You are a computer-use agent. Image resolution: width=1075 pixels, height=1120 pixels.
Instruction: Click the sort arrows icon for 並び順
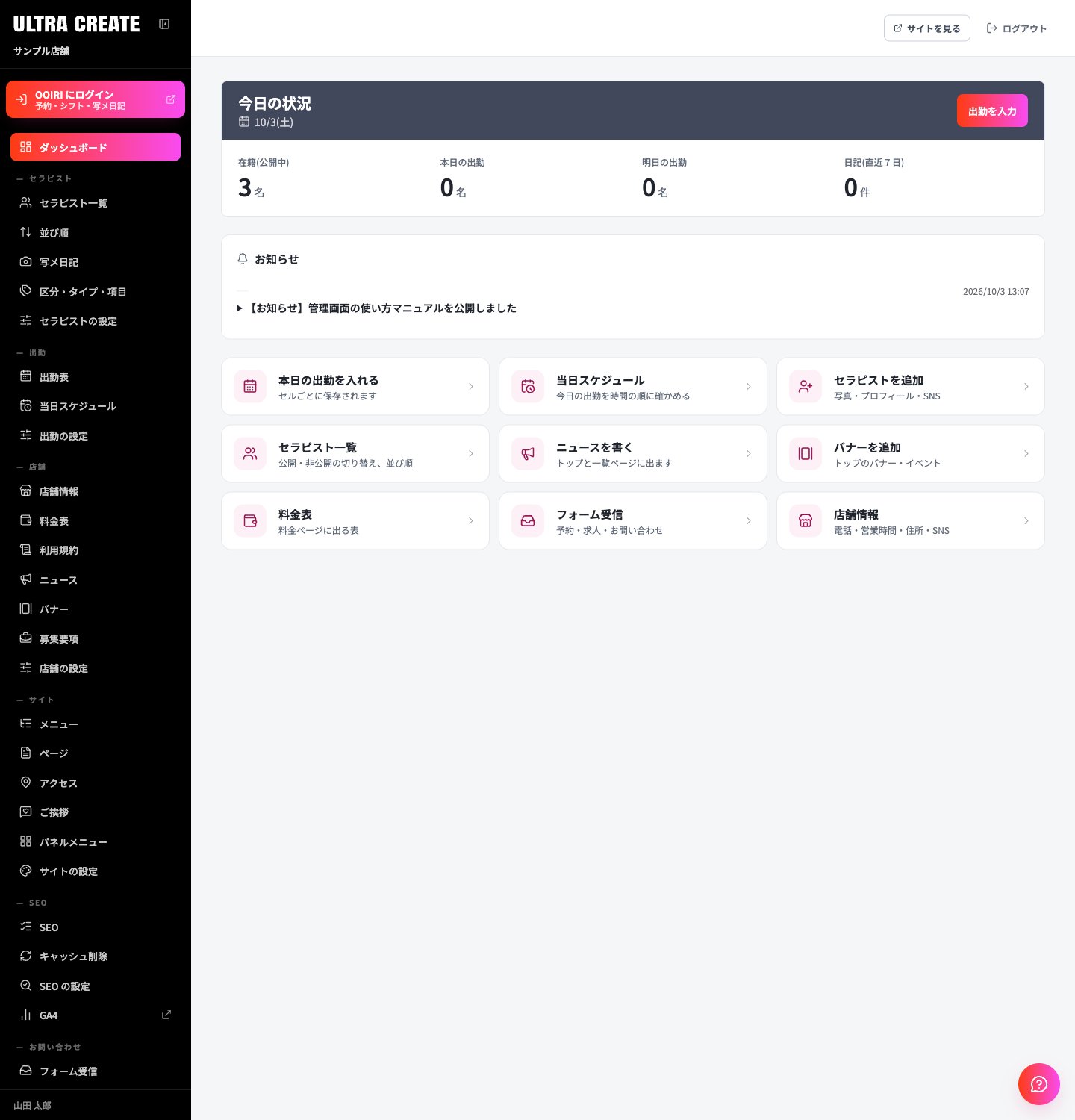point(25,232)
